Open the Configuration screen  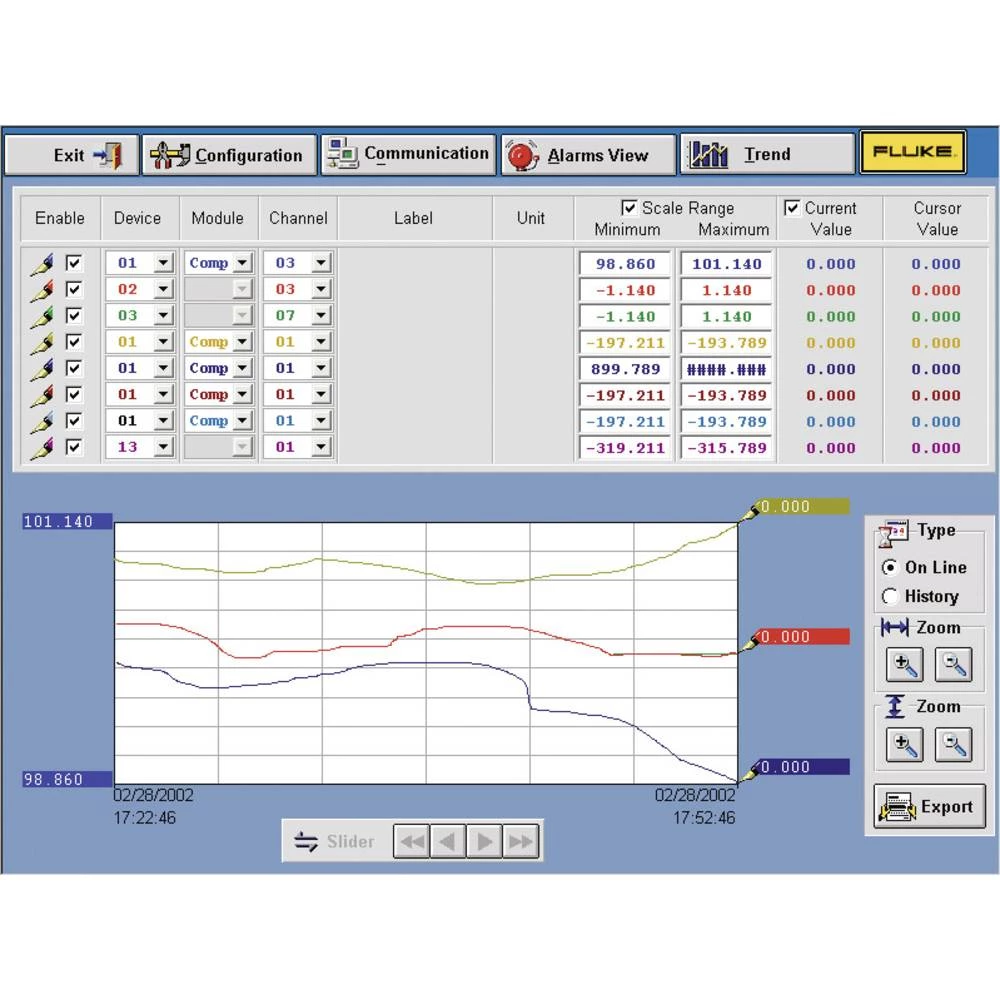(229, 154)
